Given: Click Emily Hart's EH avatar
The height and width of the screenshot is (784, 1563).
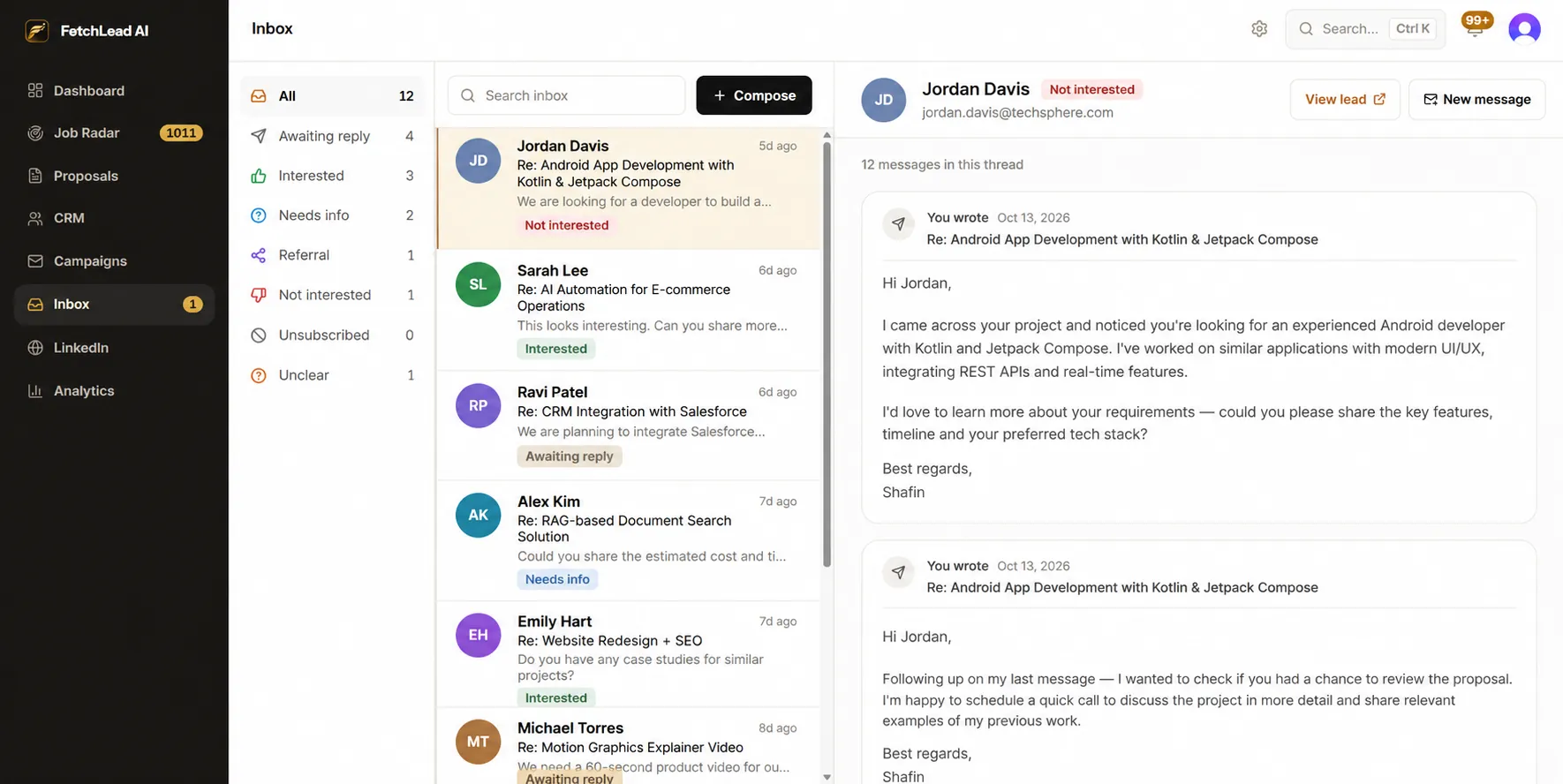Looking at the screenshot, I should tap(478, 636).
